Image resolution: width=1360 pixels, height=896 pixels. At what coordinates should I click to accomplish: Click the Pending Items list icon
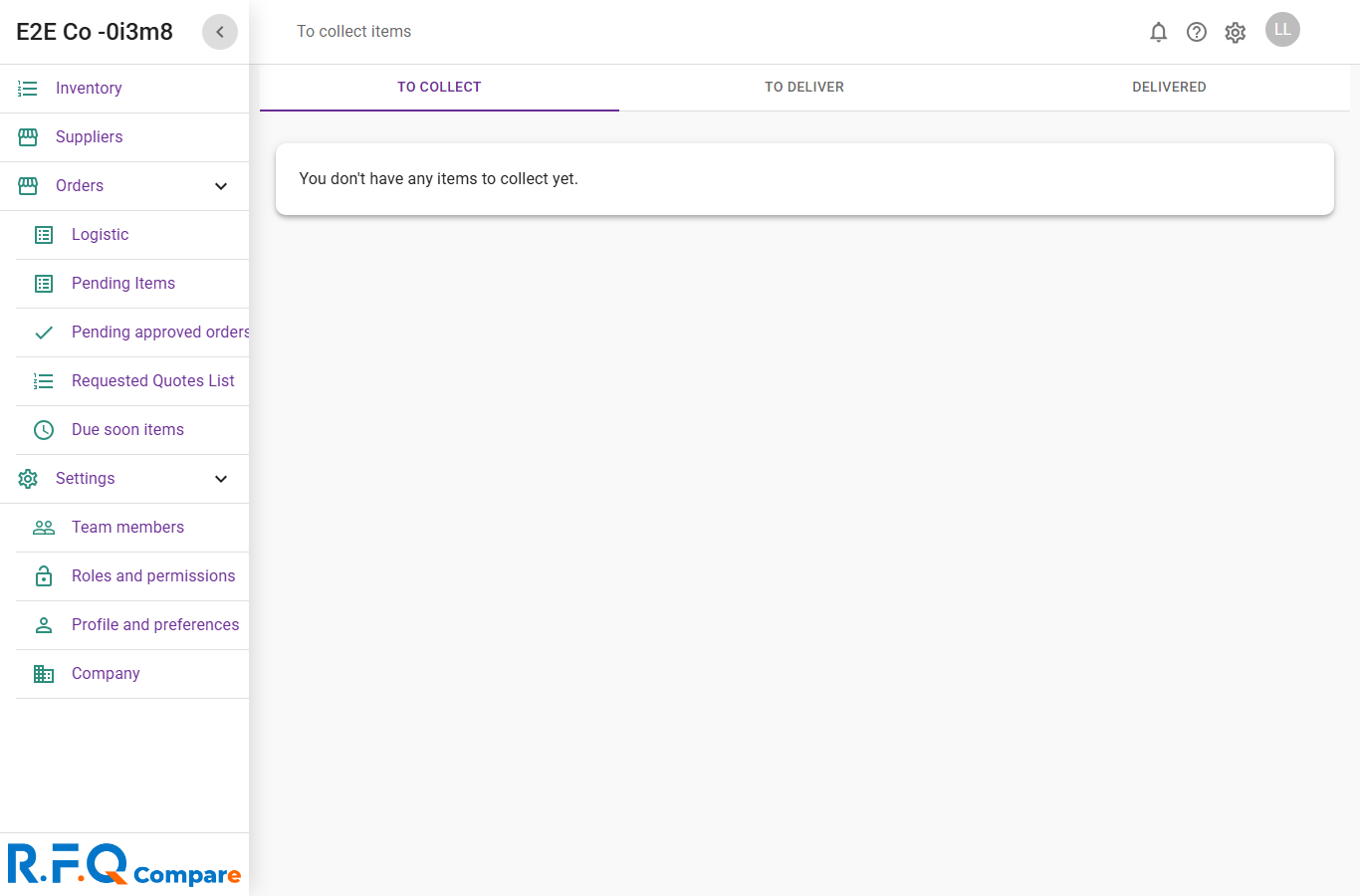[x=44, y=284]
